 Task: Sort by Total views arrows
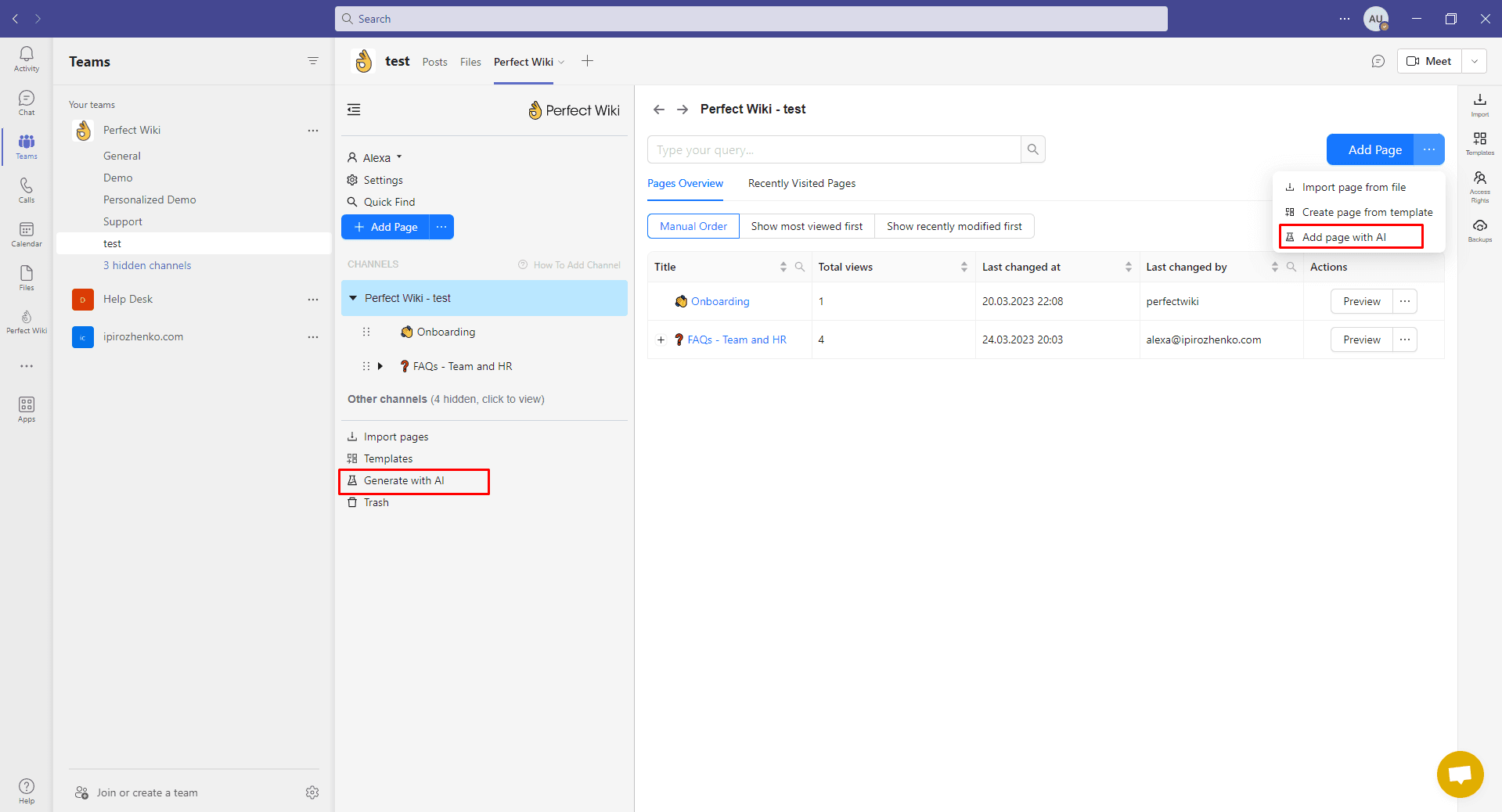(964, 267)
